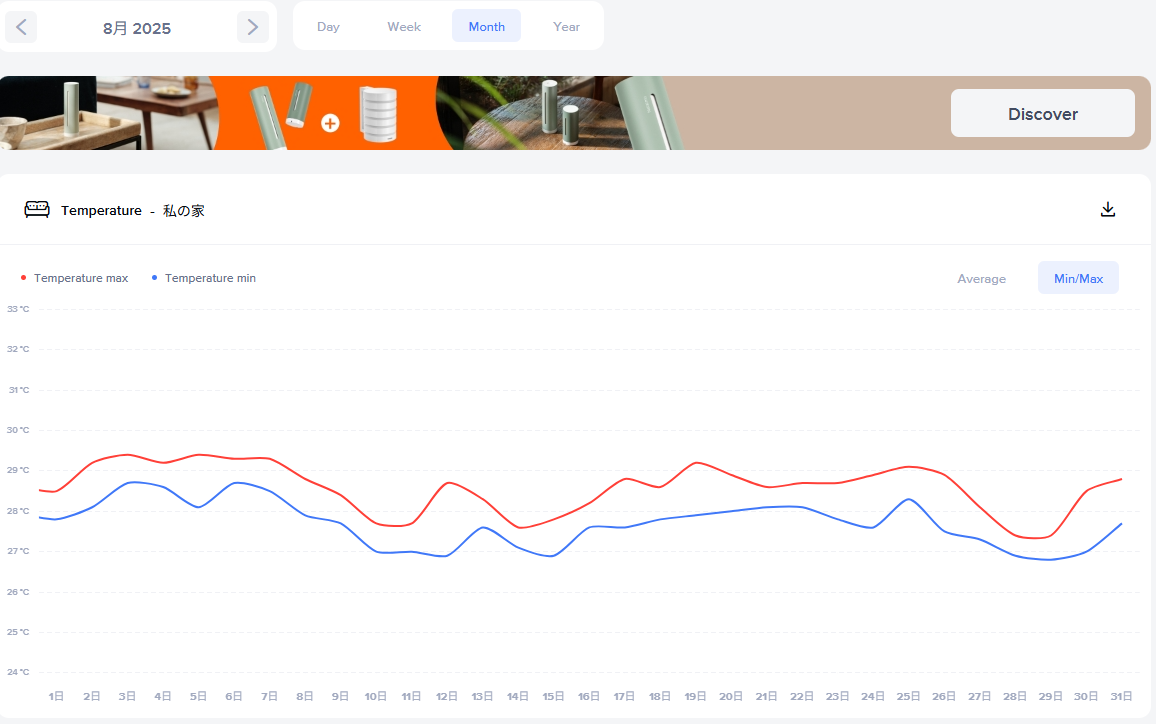Click the sofa icon beside Temperature title

coord(37,210)
